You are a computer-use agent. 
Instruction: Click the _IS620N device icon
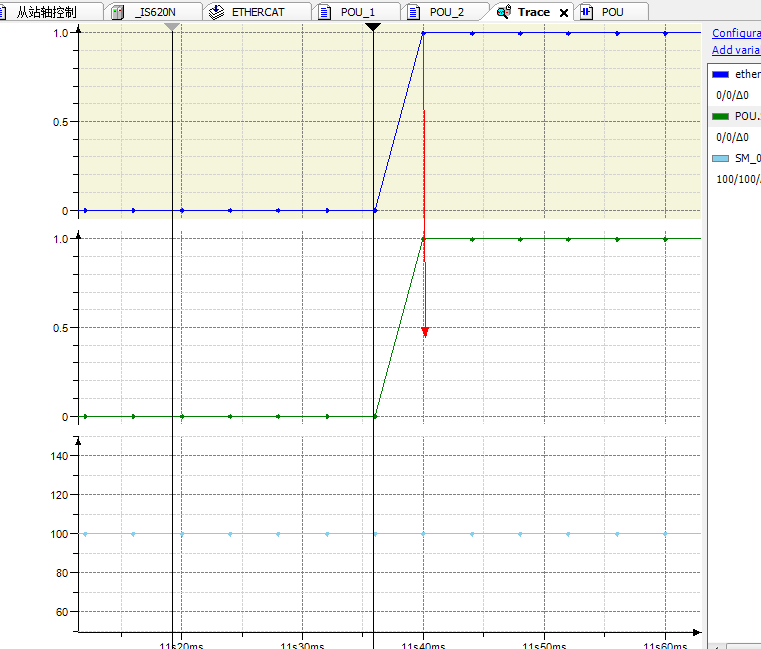tap(117, 12)
